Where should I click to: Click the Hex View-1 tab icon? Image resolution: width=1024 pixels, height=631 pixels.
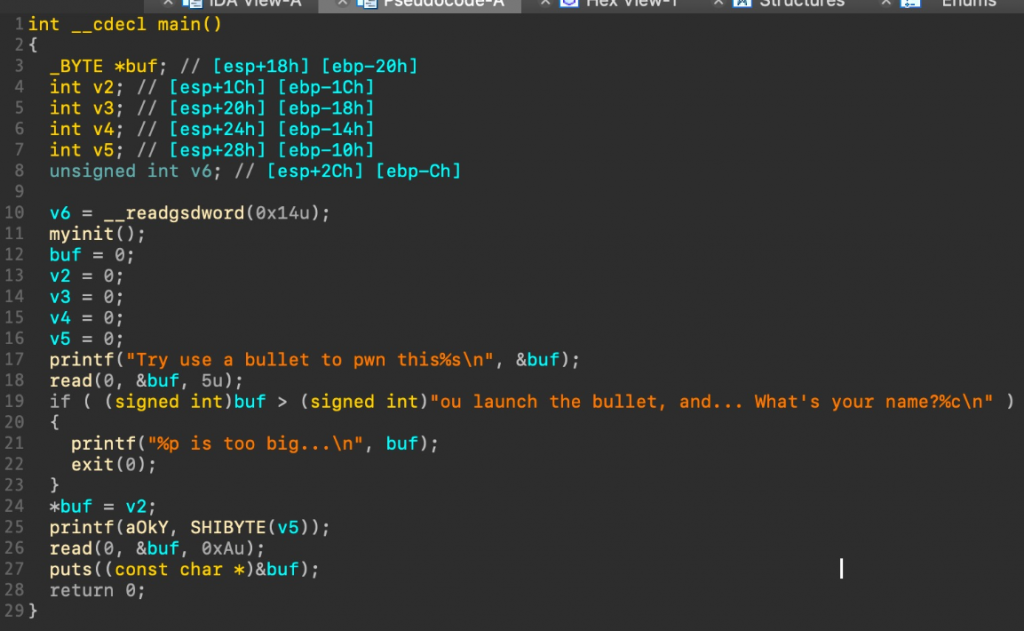[568, 4]
